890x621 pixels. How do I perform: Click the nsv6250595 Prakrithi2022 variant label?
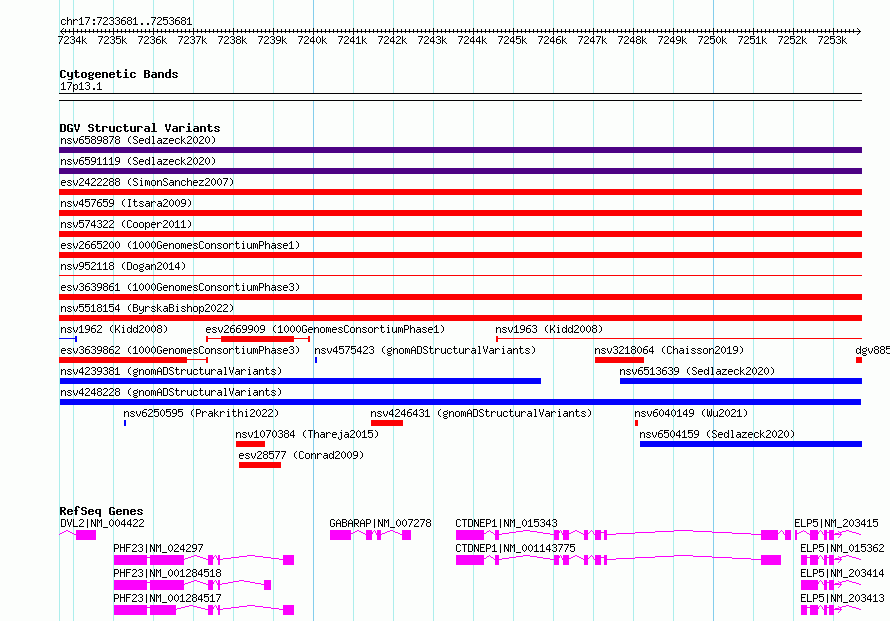[201, 413]
